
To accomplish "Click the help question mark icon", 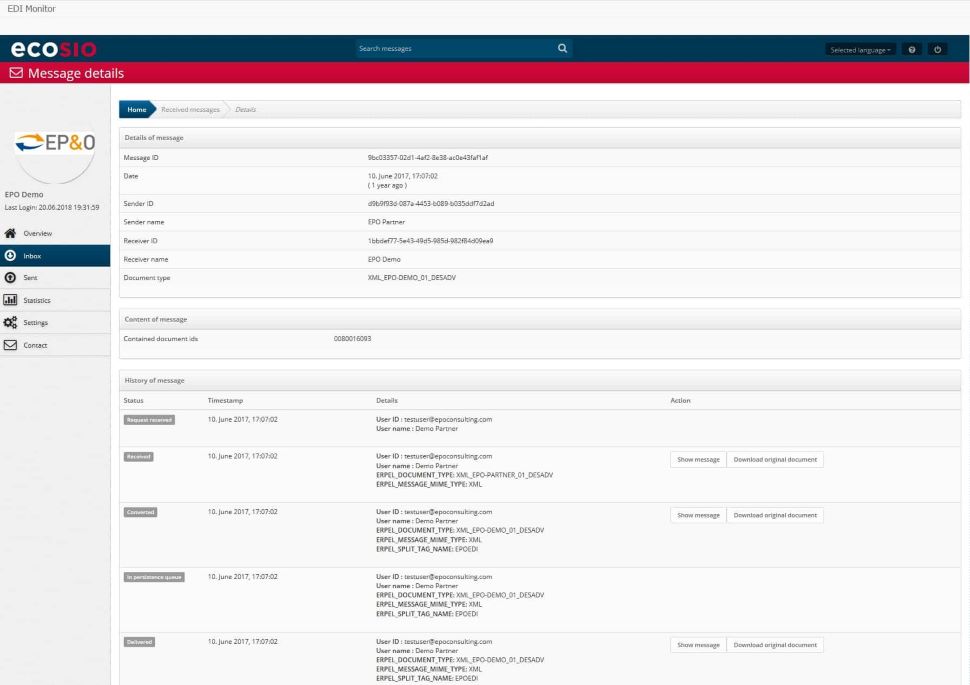I will 912,49.
